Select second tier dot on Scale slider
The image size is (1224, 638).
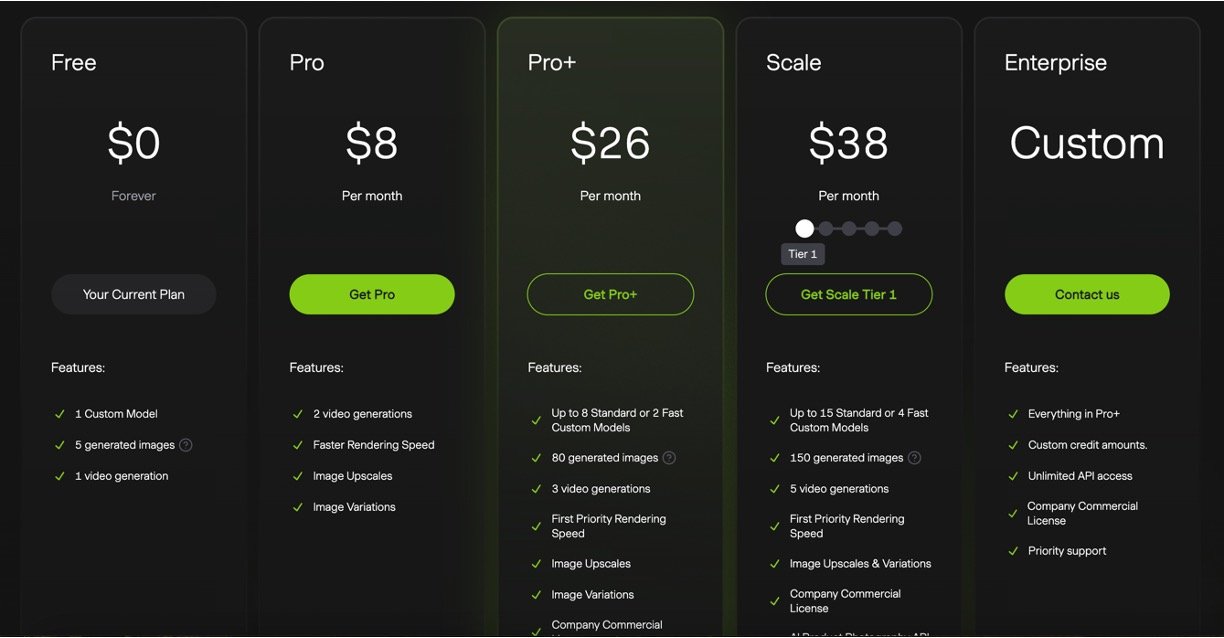827,229
